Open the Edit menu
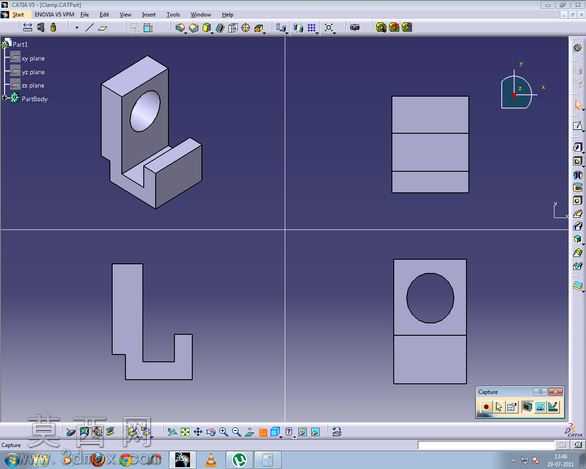Image resolution: width=586 pixels, height=469 pixels. tap(104, 15)
